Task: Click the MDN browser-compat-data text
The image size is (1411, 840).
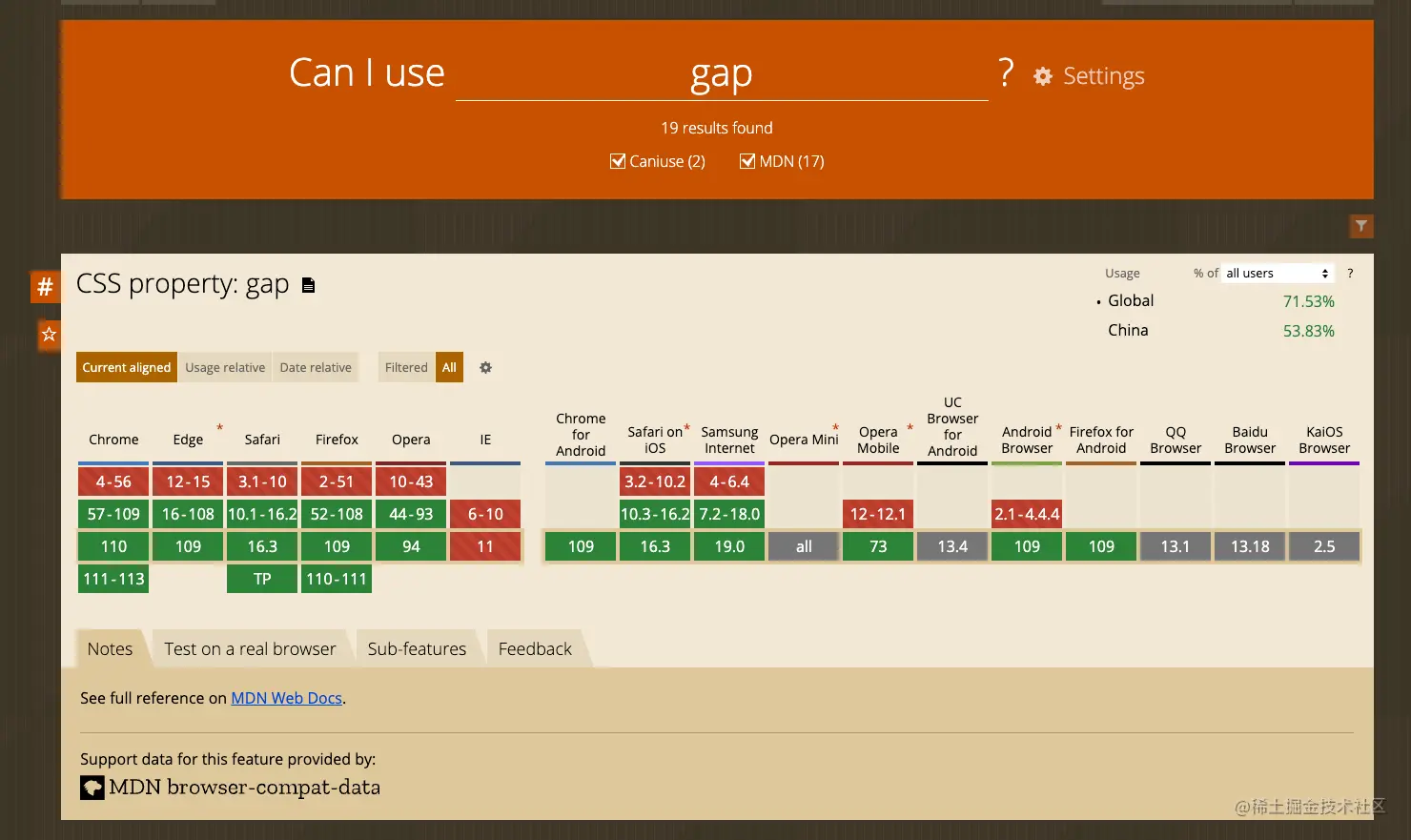Action: tap(245, 788)
